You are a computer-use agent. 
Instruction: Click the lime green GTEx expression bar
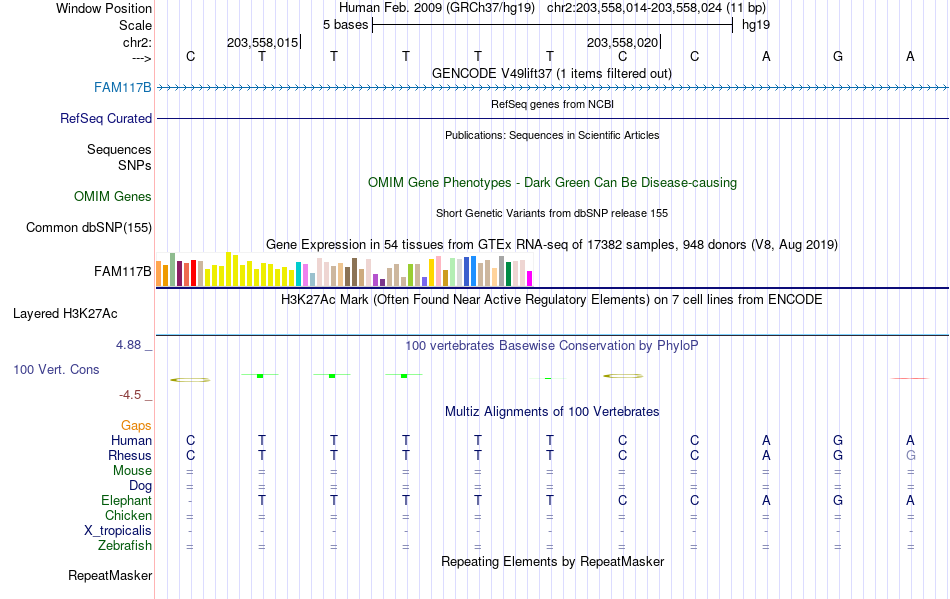coord(410,275)
